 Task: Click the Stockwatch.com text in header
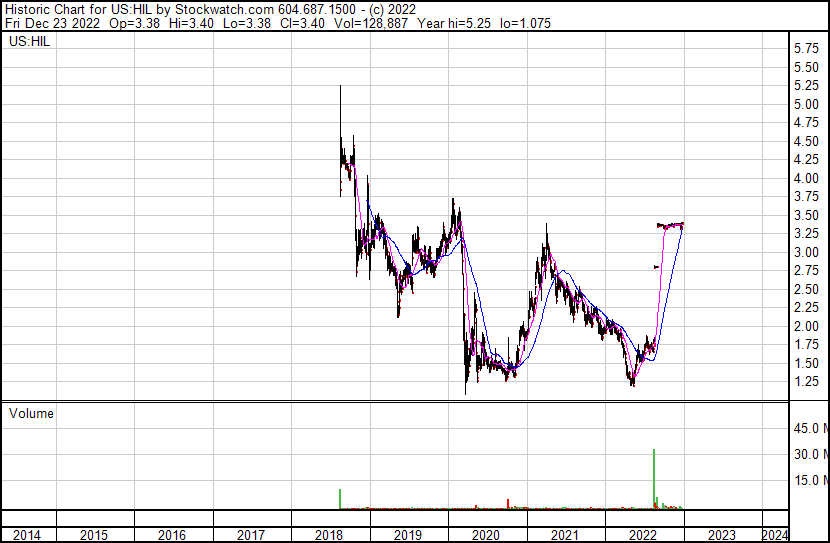click(x=224, y=9)
